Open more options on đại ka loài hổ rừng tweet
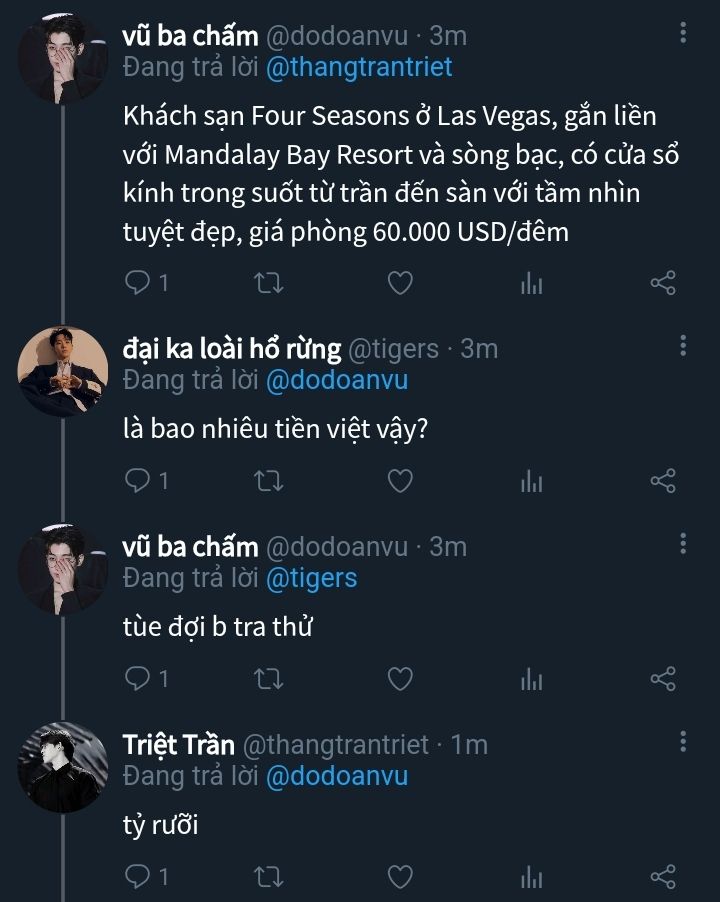Viewport: 720px width, 902px height. click(x=683, y=346)
